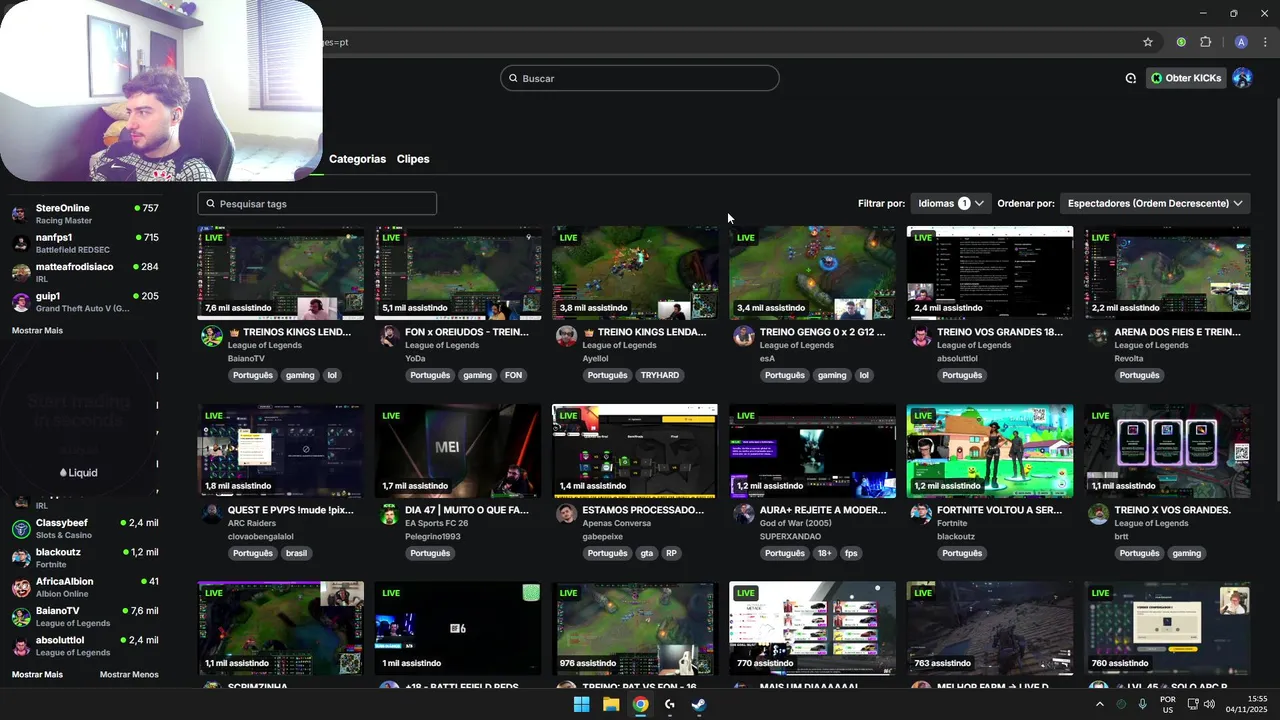Select '18+' tag under SUPERXANDAO stream
1280x720 pixels.
coord(825,553)
